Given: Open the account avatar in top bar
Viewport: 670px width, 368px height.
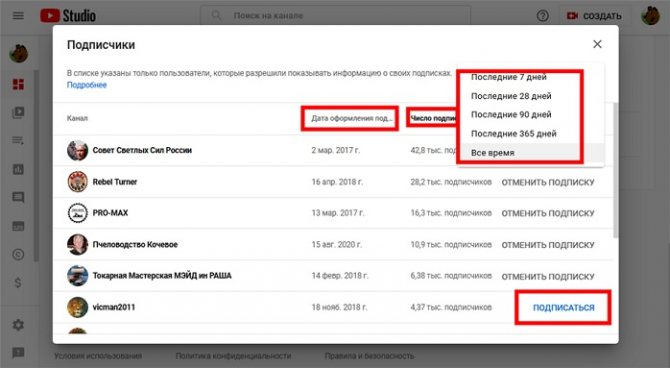Looking at the screenshot, I should click(650, 16).
